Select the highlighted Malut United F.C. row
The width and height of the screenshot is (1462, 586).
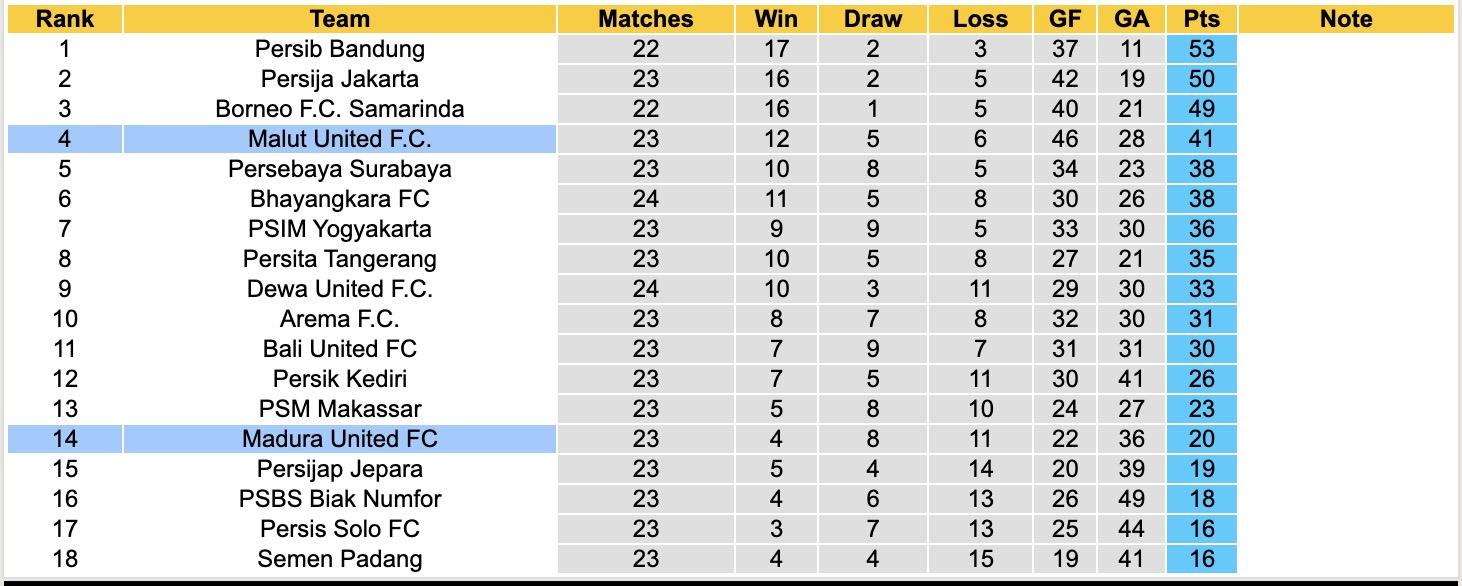pyautogui.click(x=339, y=139)
